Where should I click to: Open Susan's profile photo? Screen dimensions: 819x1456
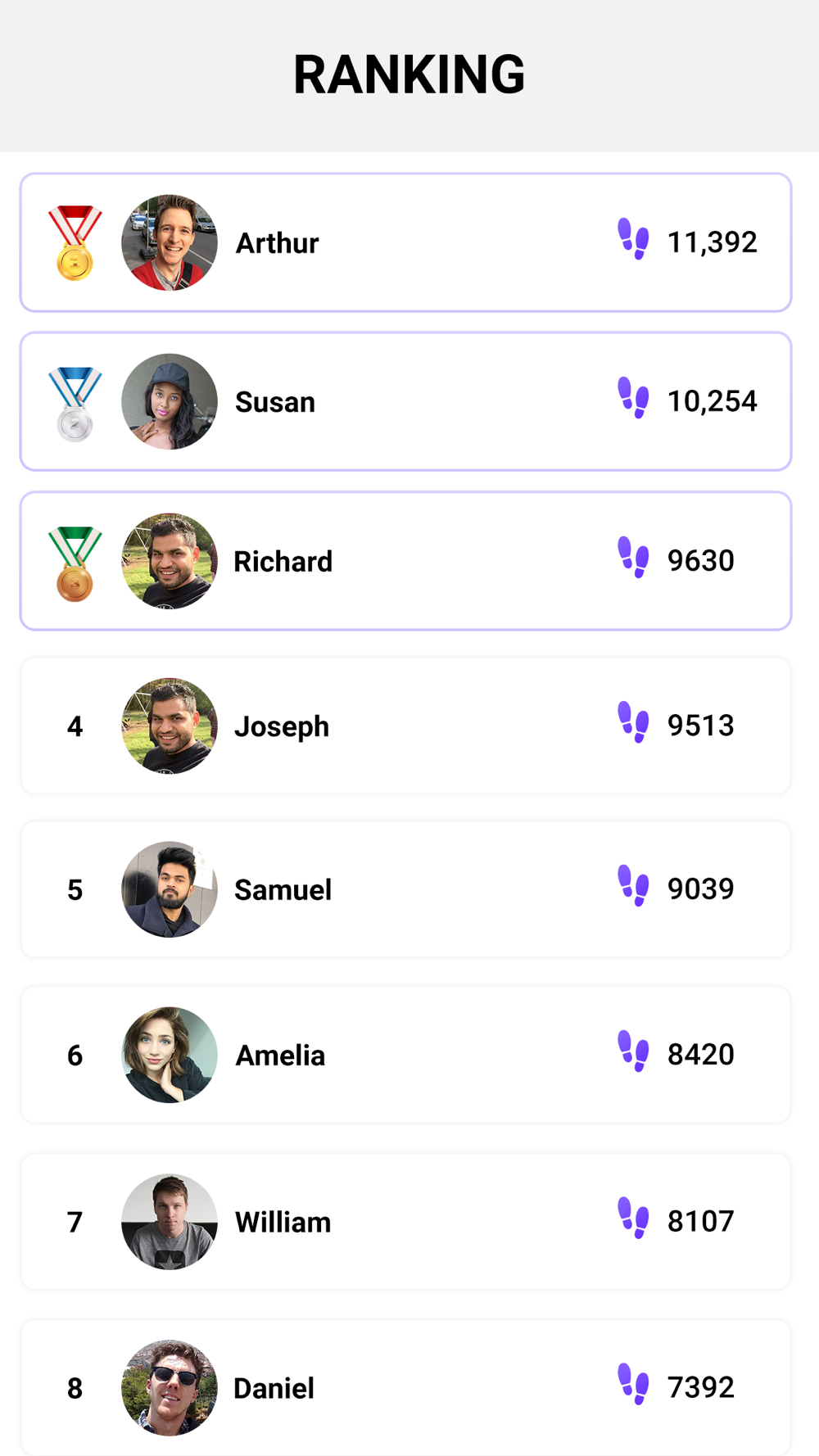(x=170, y=401)
